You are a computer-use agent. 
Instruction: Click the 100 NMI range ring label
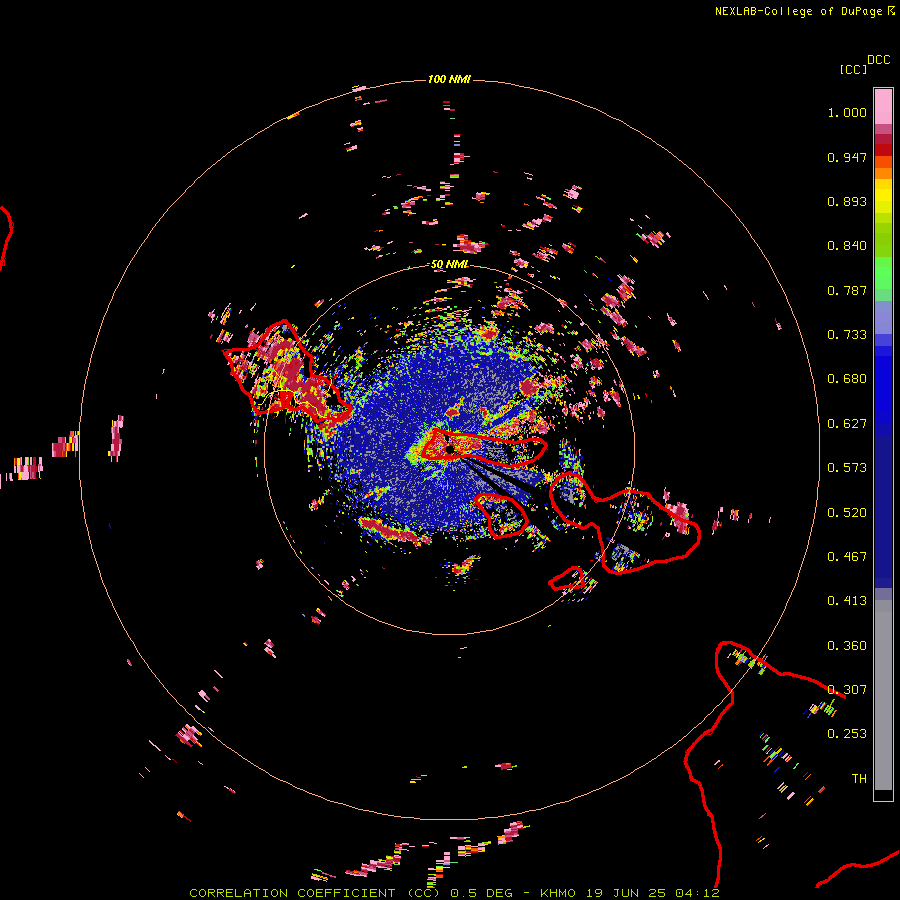[x=449, y=79]
